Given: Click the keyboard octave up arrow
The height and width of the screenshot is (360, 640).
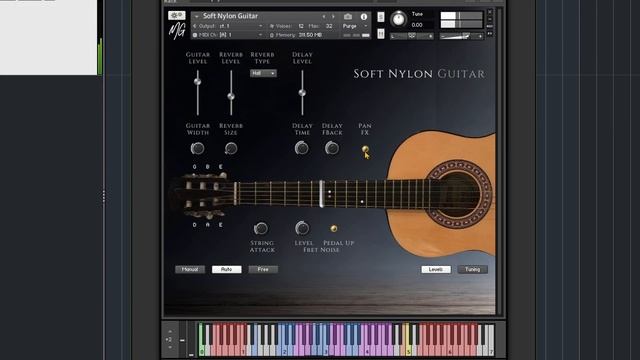Looking at the screenshot, I should (170, 331).
